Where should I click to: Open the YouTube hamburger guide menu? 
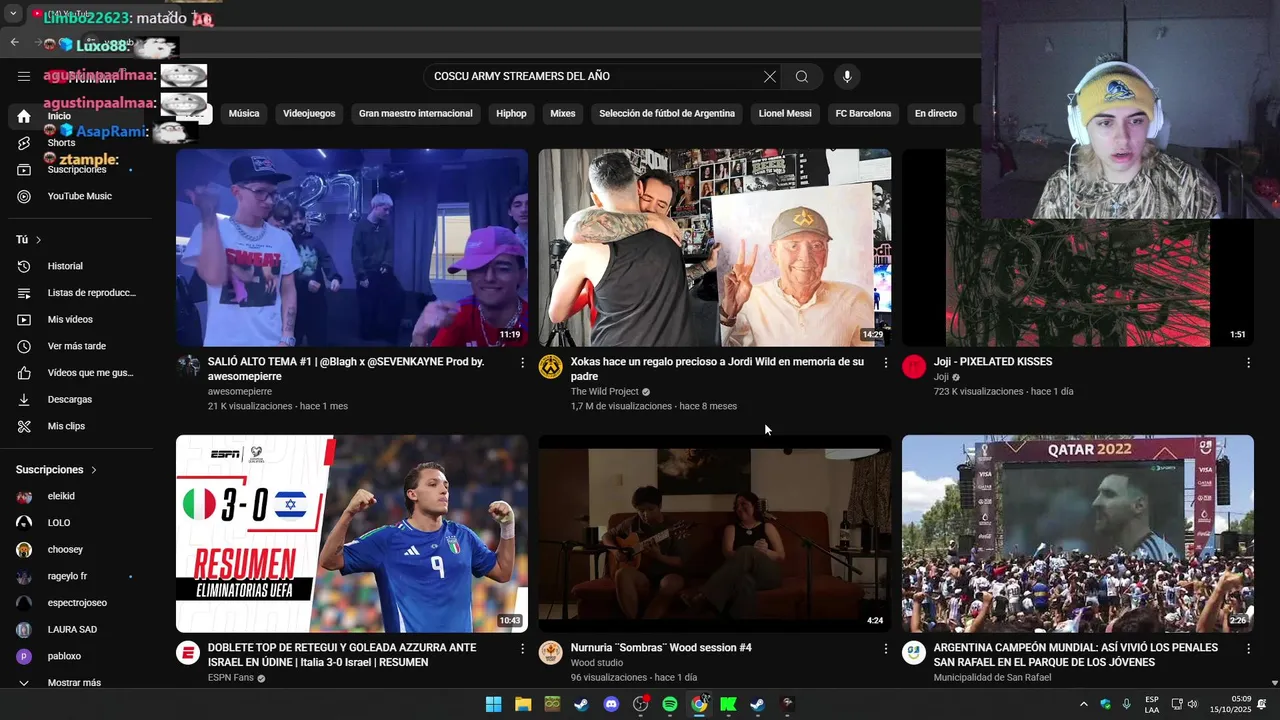(23, 76)
